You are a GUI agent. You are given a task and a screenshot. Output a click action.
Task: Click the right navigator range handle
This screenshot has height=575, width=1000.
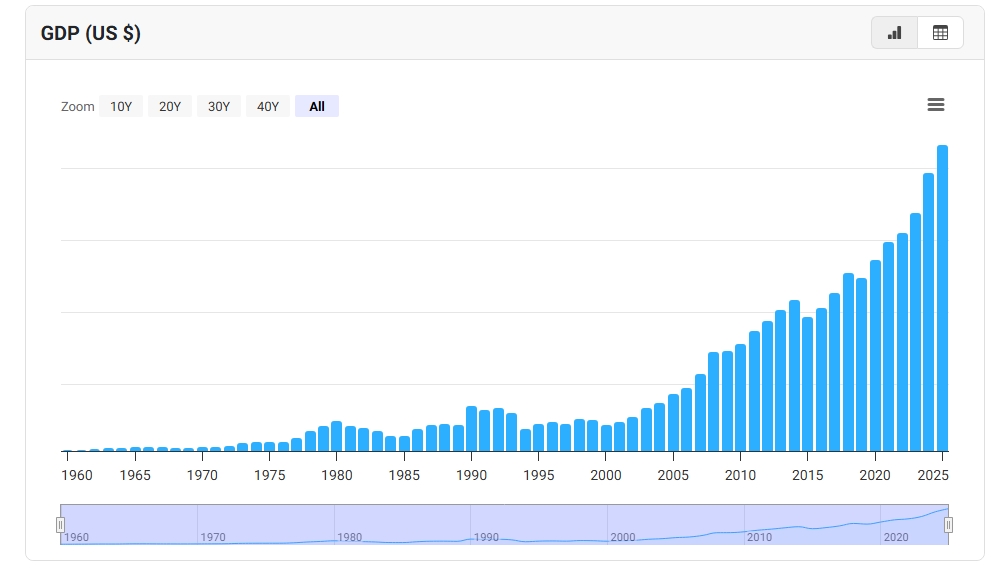tap(948, 525)
